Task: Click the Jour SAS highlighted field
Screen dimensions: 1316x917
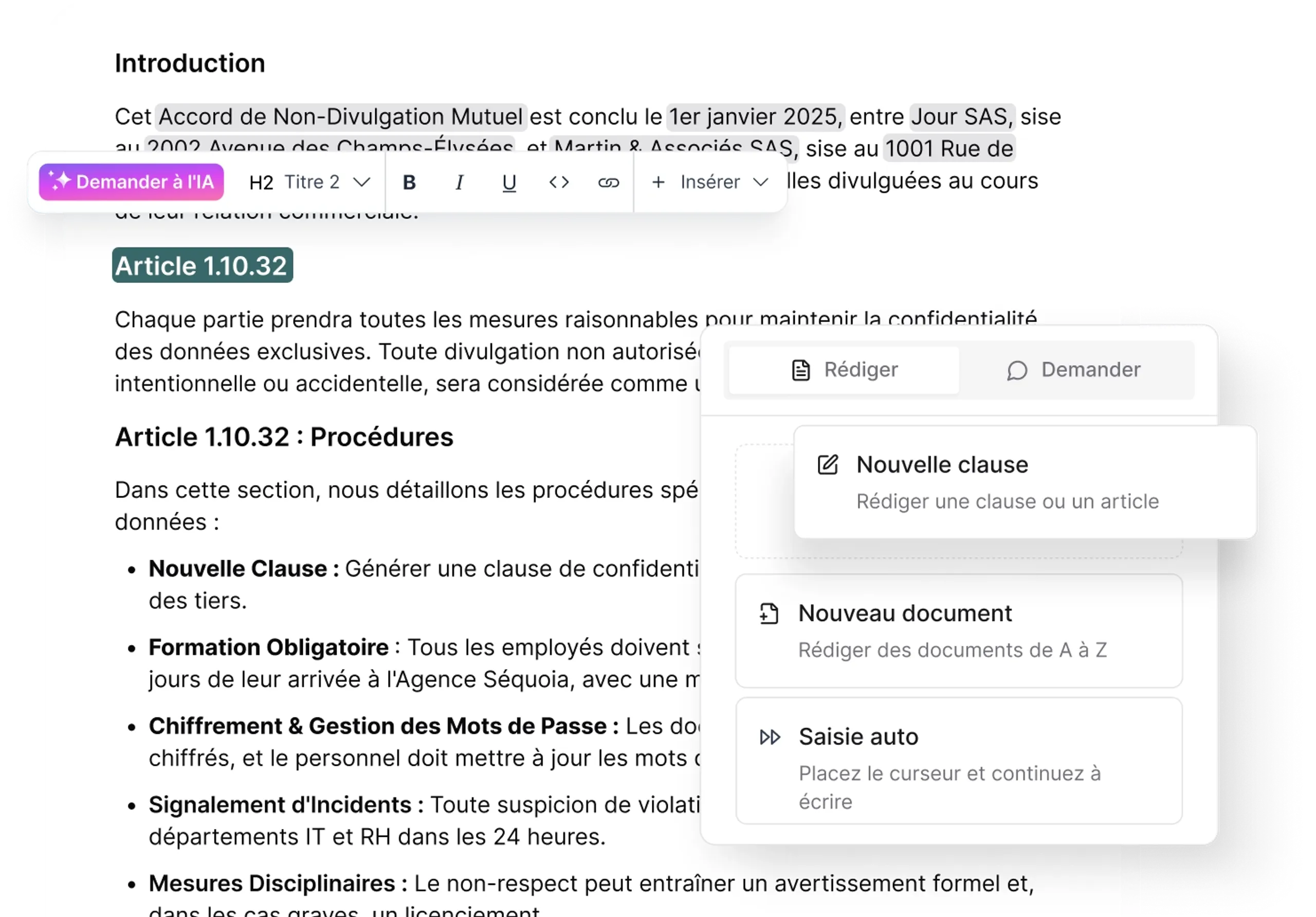Action: coord(961,117)
